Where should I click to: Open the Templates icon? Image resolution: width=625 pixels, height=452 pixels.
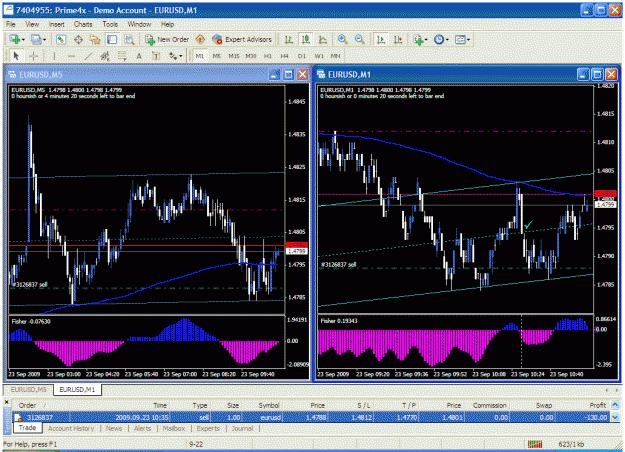pyautogui.click(x=460, y=39)
